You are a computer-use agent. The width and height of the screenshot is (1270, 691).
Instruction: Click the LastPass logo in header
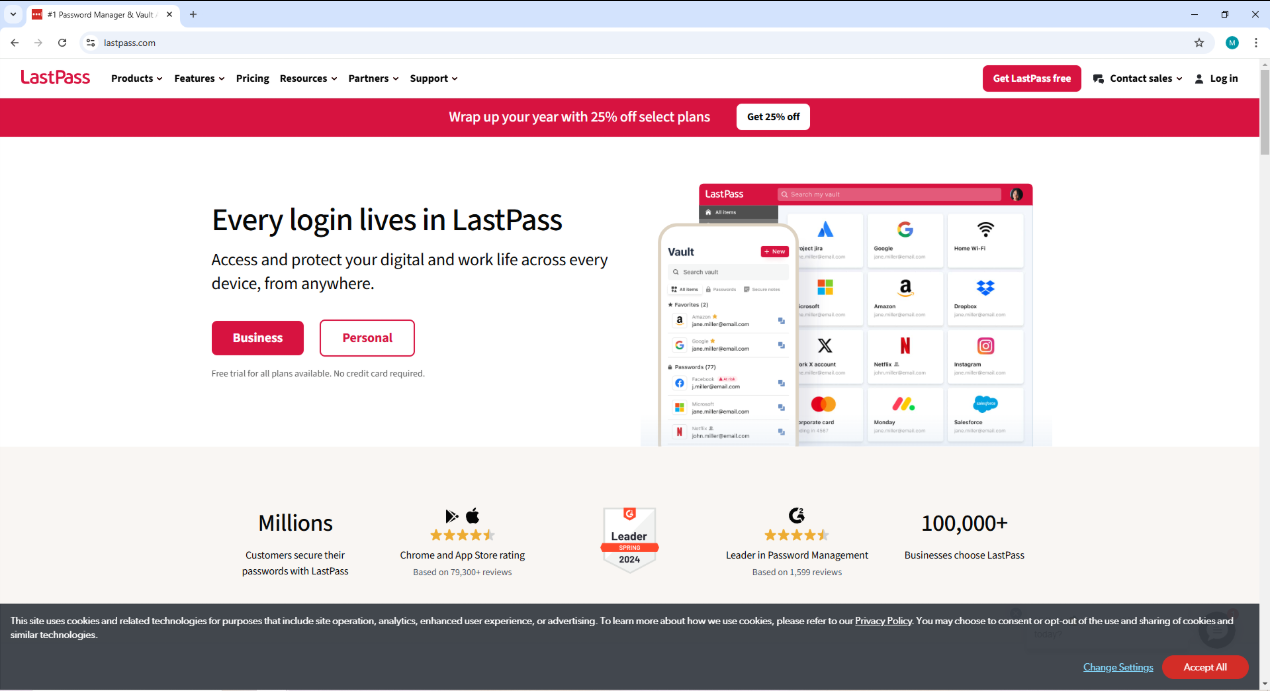point(55,77)
